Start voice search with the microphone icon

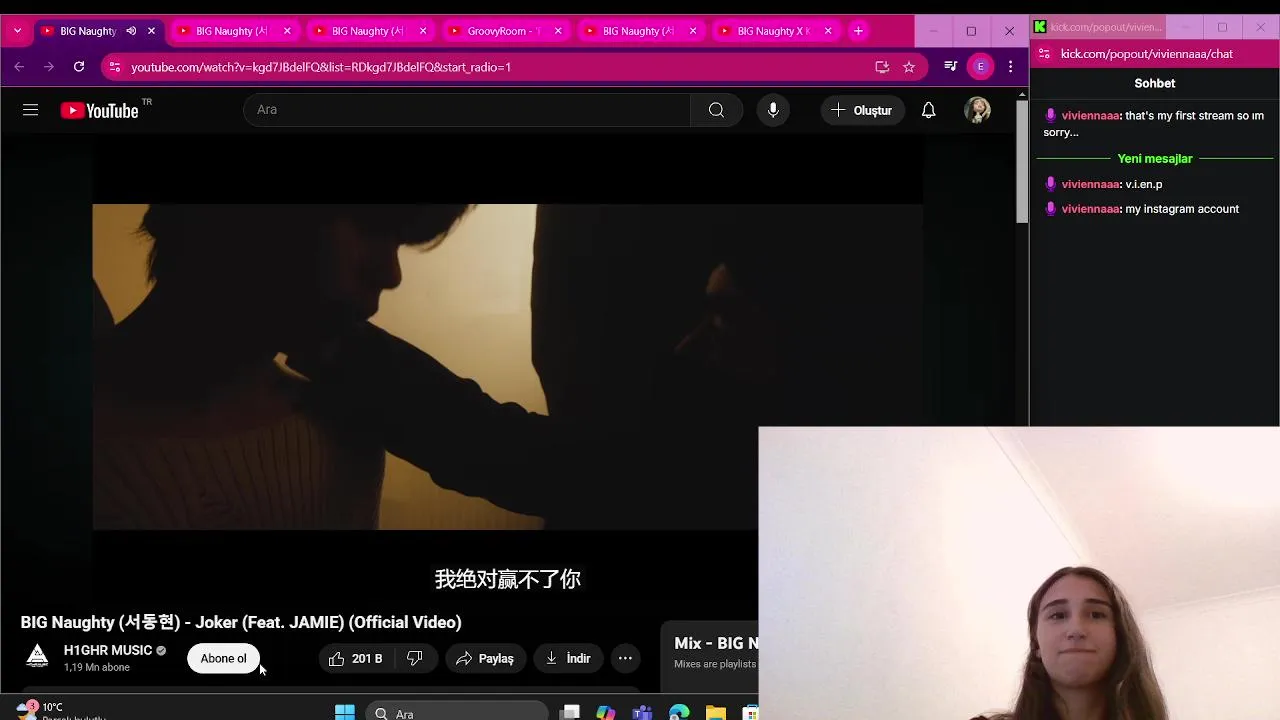tap(773, 110)
